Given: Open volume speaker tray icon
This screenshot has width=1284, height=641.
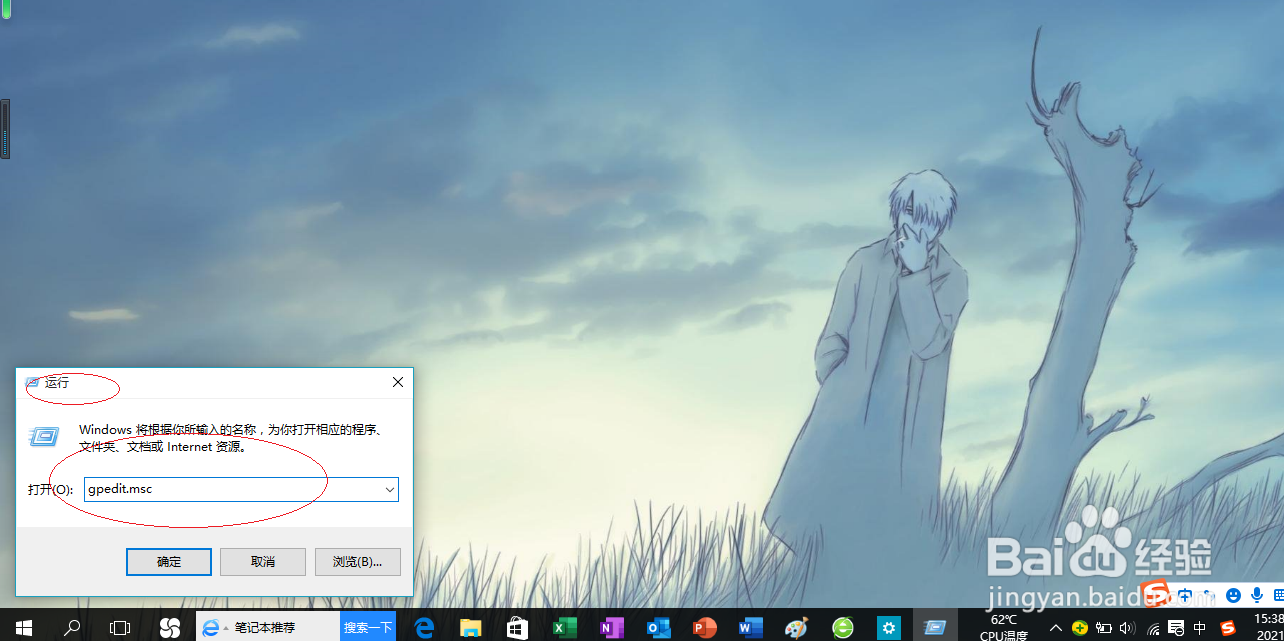Looking at the screenshot, I should 1128,628.
